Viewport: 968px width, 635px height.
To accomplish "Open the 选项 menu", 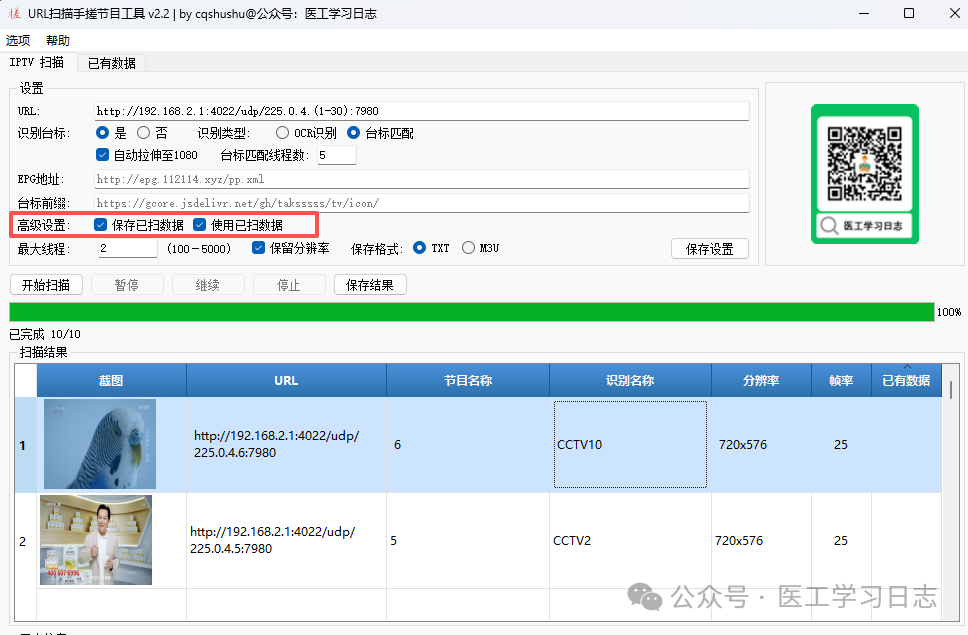I will click(x=18, y=41).
